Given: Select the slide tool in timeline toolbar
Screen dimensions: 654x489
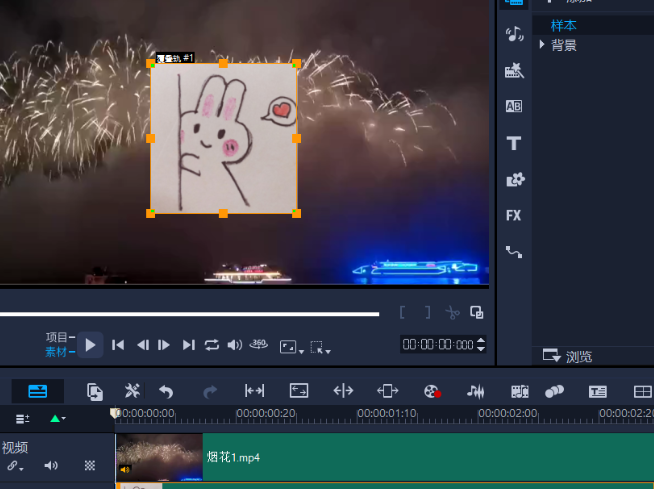Looking at the screenshot, I should point(387,391).
